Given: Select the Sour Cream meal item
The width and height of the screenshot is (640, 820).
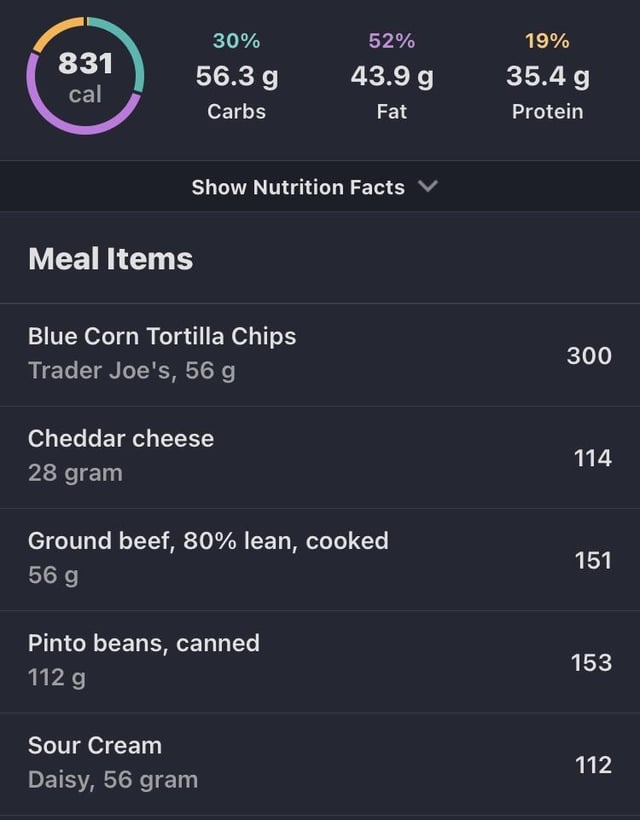Looking at the screenshot, I should [95, 745].
